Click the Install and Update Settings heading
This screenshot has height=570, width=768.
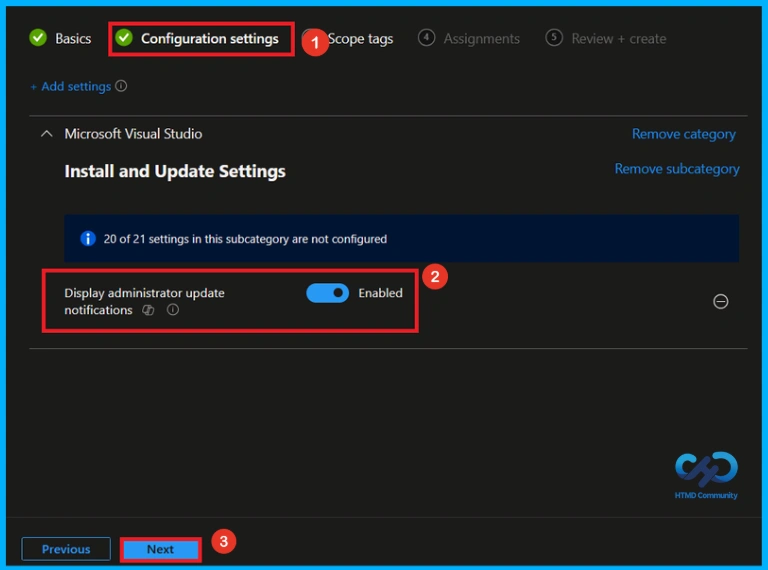(175, 171)
